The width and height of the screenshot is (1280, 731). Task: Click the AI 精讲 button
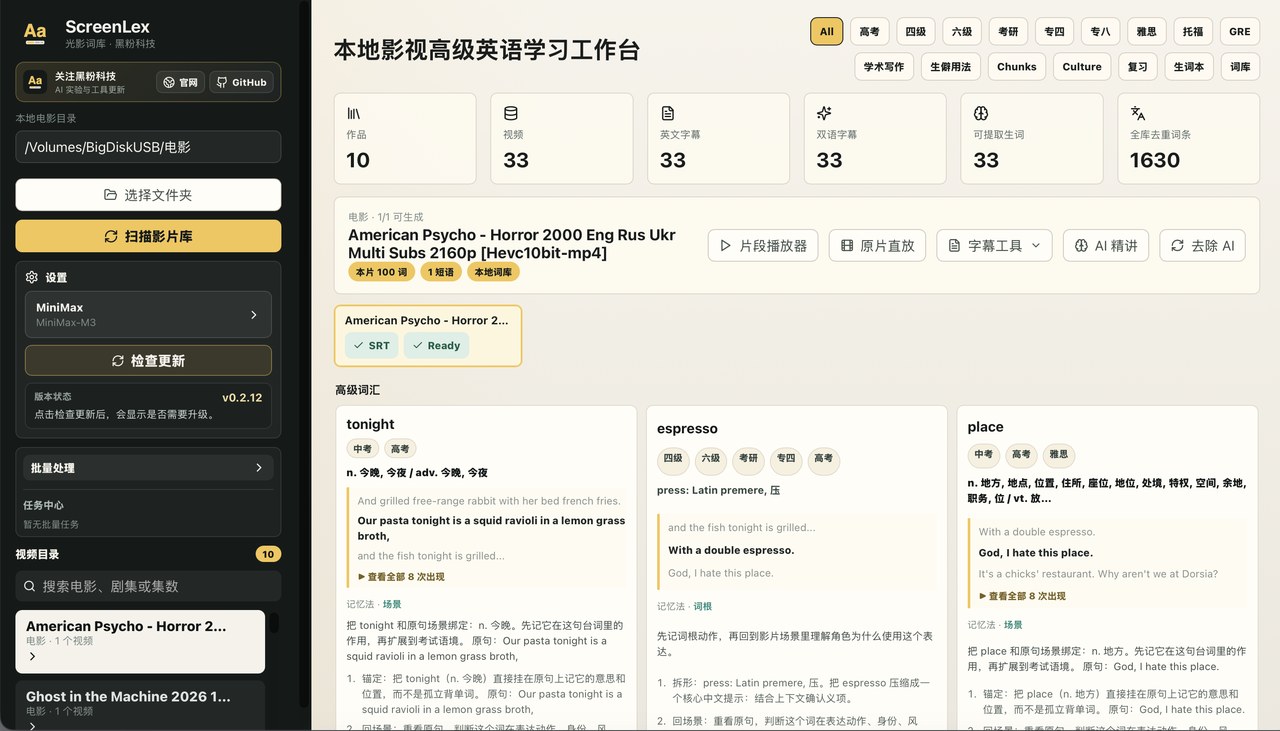click(1105, 245)
